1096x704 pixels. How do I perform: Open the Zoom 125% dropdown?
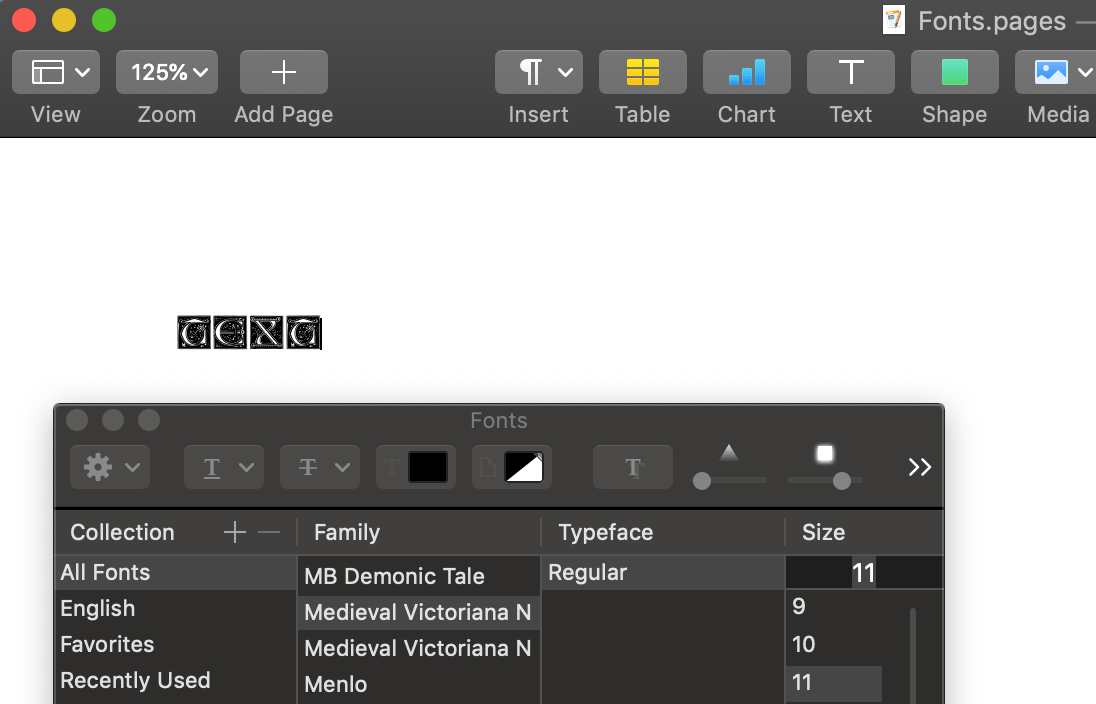pyautogui.click(x=167, y=72)
